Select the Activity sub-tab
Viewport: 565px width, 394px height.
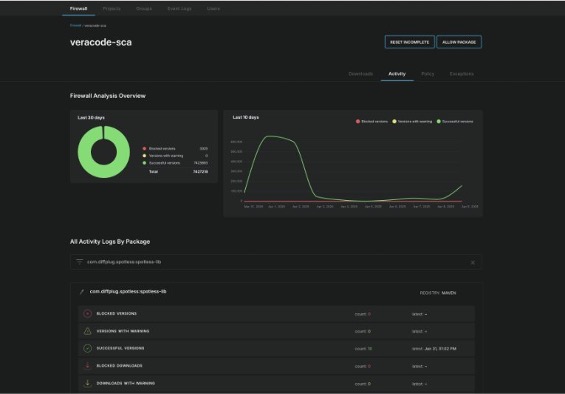click(x=397, y=74)
